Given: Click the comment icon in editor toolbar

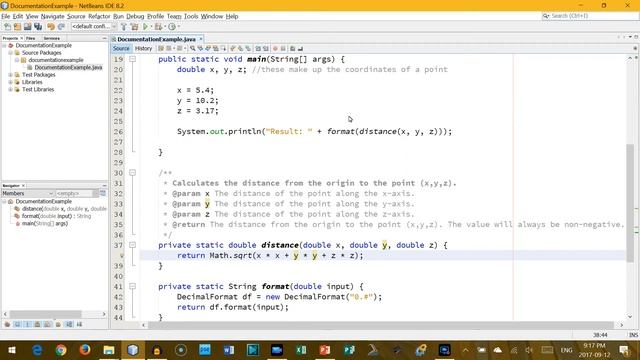Looking at the screenshot, I should (293, 49).
